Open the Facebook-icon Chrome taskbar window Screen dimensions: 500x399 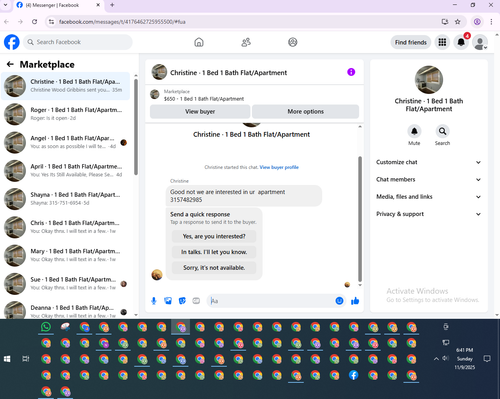click(354, 375)
